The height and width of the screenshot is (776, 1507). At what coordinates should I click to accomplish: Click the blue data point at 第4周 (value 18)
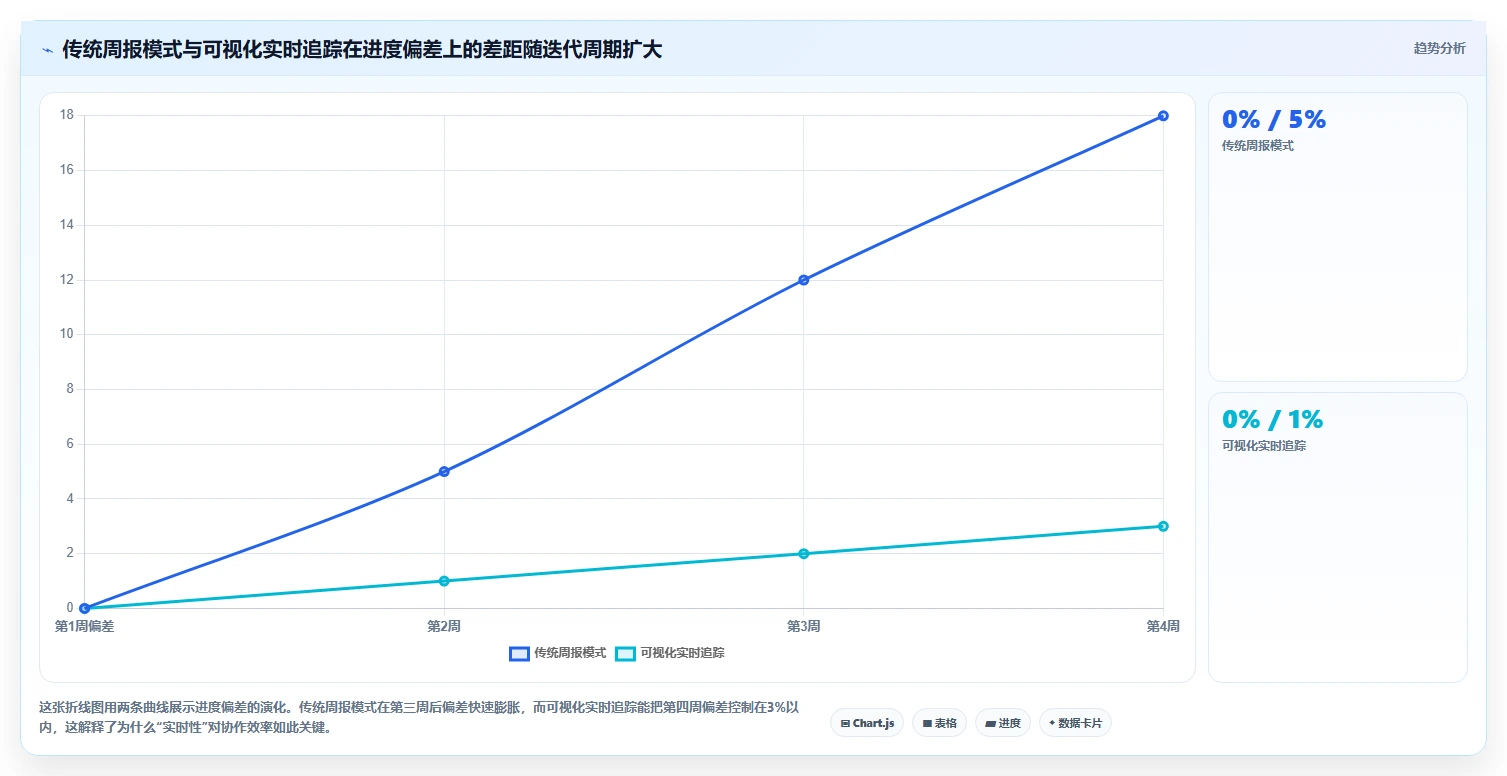click(1163, 116)
